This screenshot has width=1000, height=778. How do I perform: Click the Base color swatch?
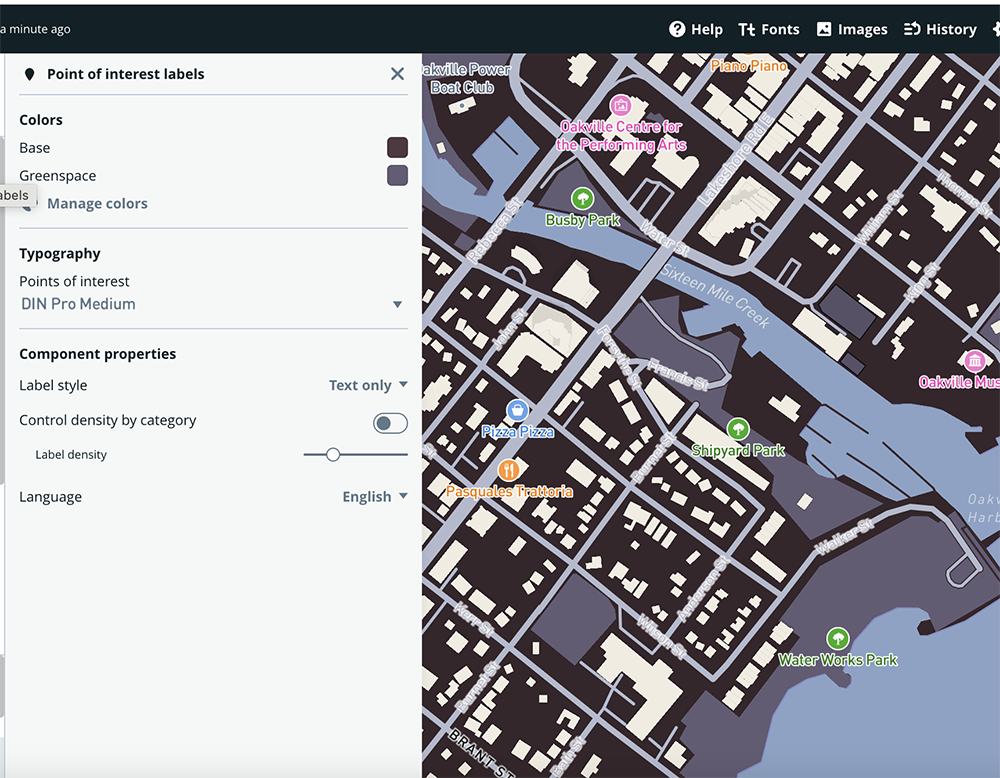click(x=397, y=147)
